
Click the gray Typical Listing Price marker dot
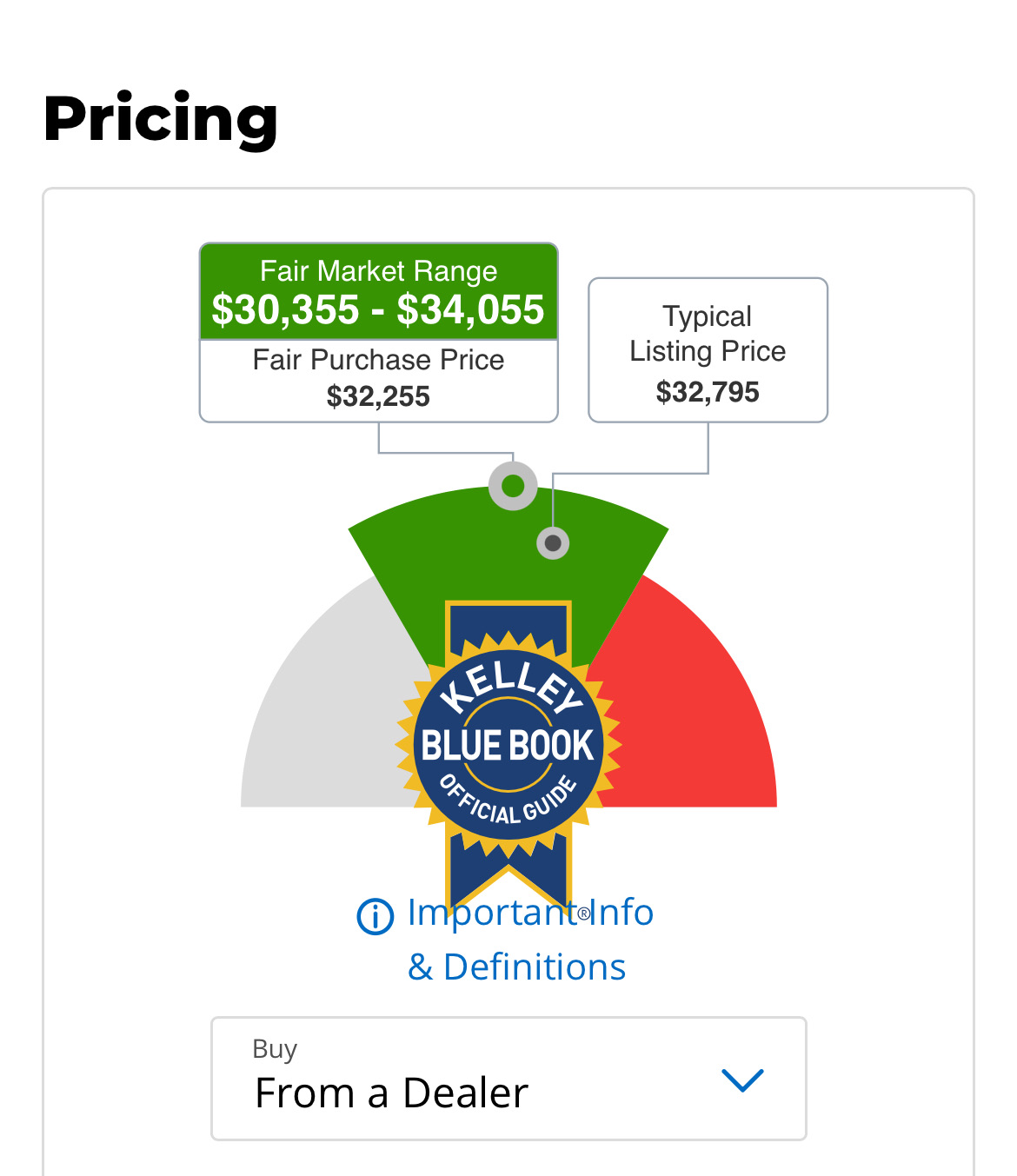pyautogui.click(x=553, y=543)
